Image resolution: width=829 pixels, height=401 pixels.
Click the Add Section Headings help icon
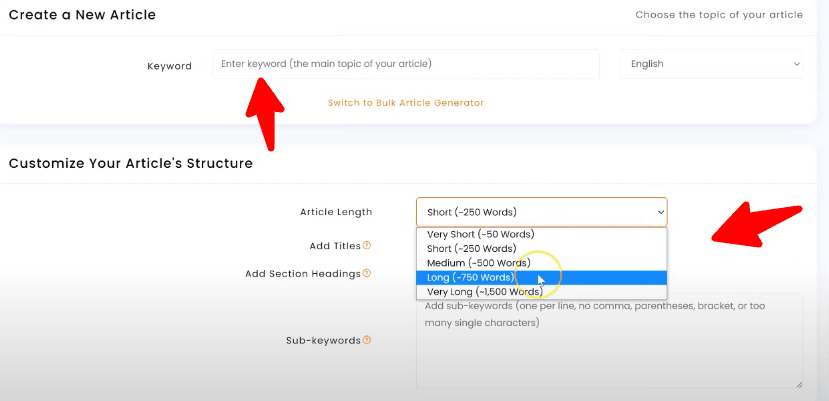click(x=367, y=273)
